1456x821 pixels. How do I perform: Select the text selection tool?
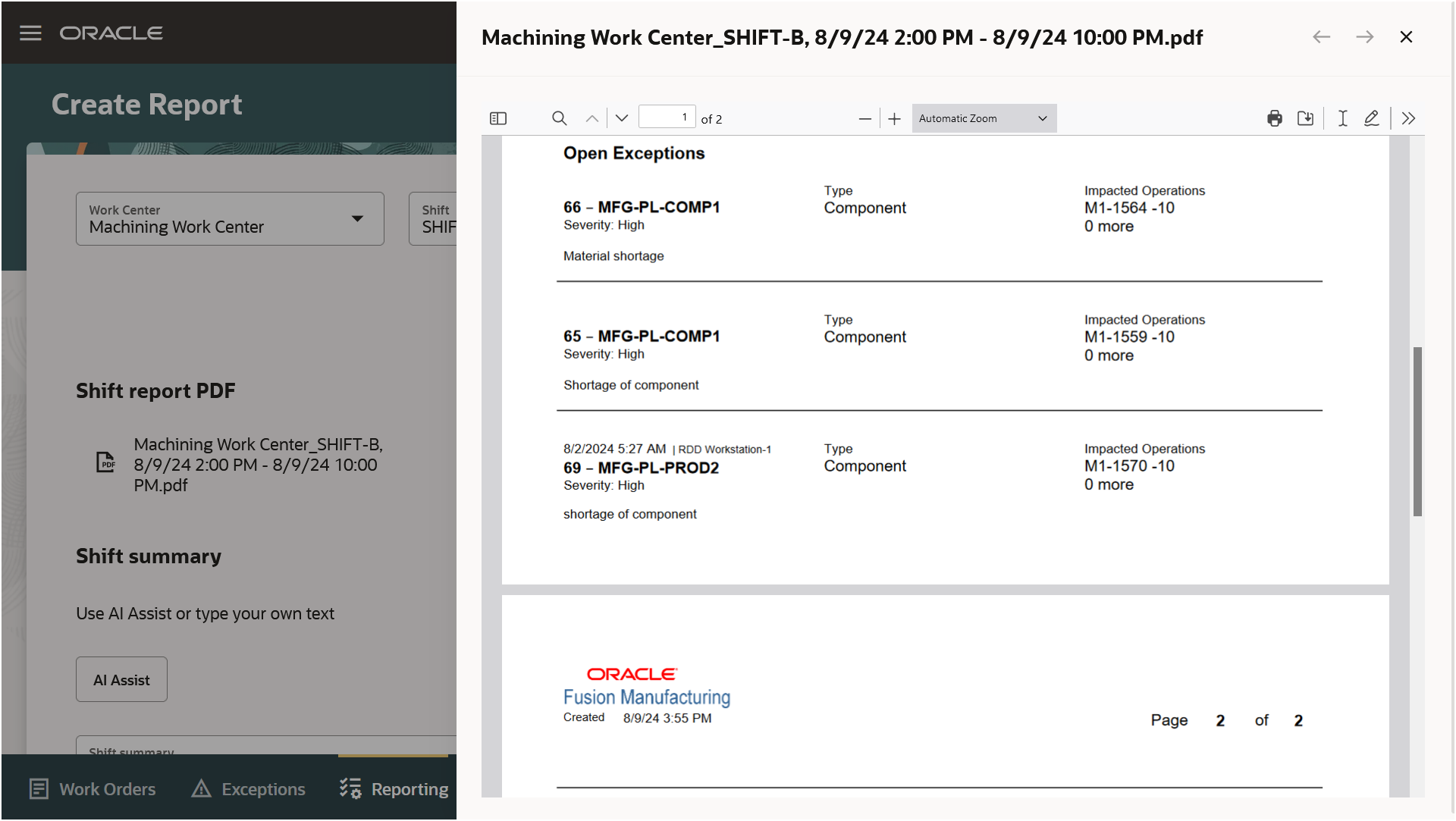[1342, 118]
